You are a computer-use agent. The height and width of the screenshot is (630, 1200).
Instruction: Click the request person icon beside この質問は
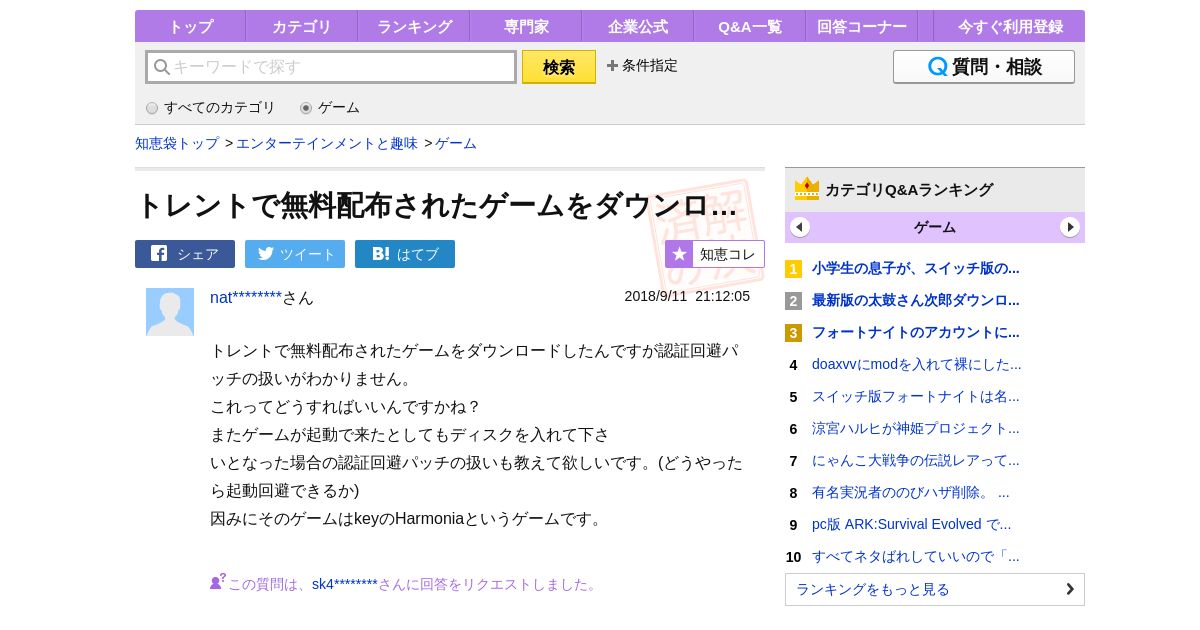pyautogui.click(x=217, y=582)
